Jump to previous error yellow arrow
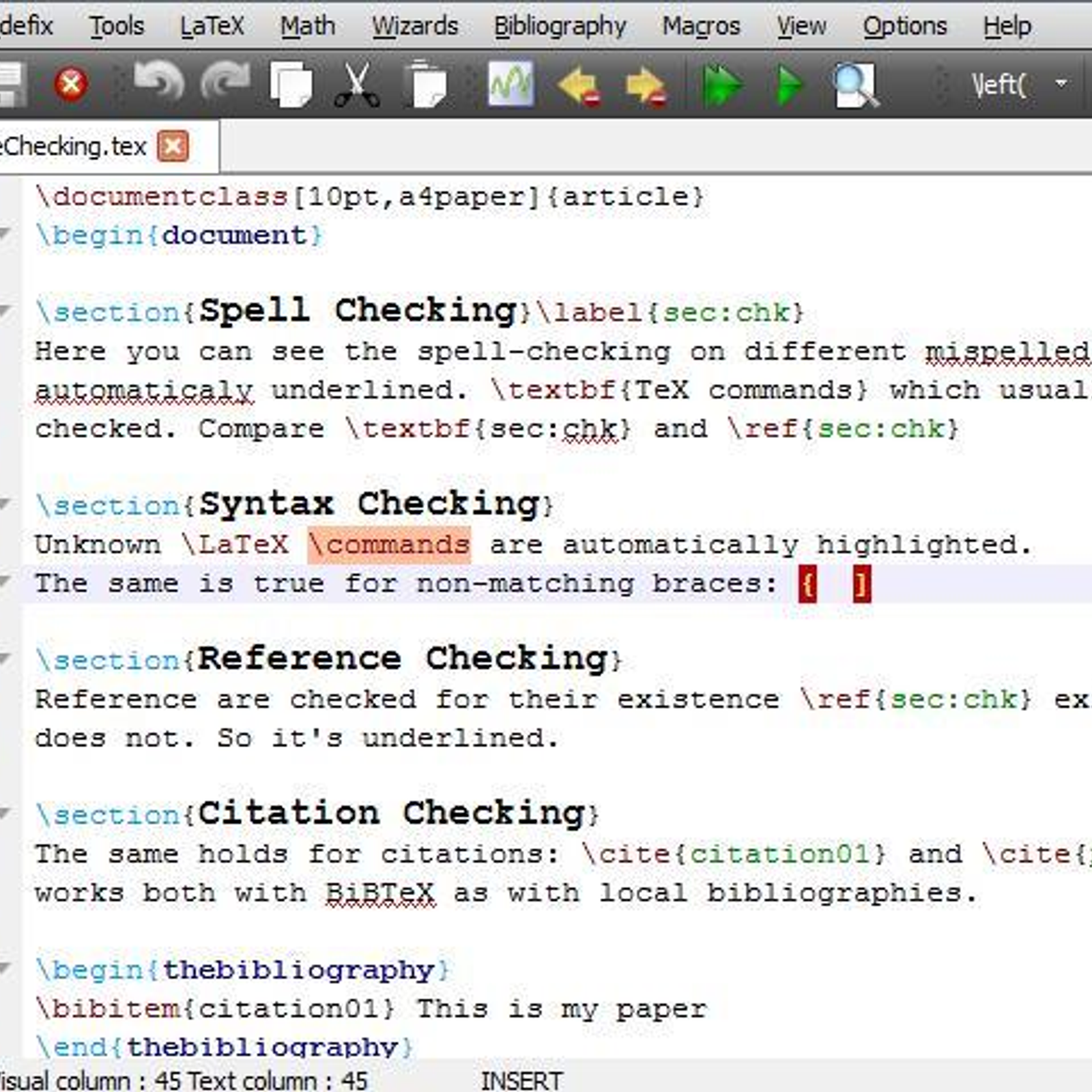 pos(579,87)
